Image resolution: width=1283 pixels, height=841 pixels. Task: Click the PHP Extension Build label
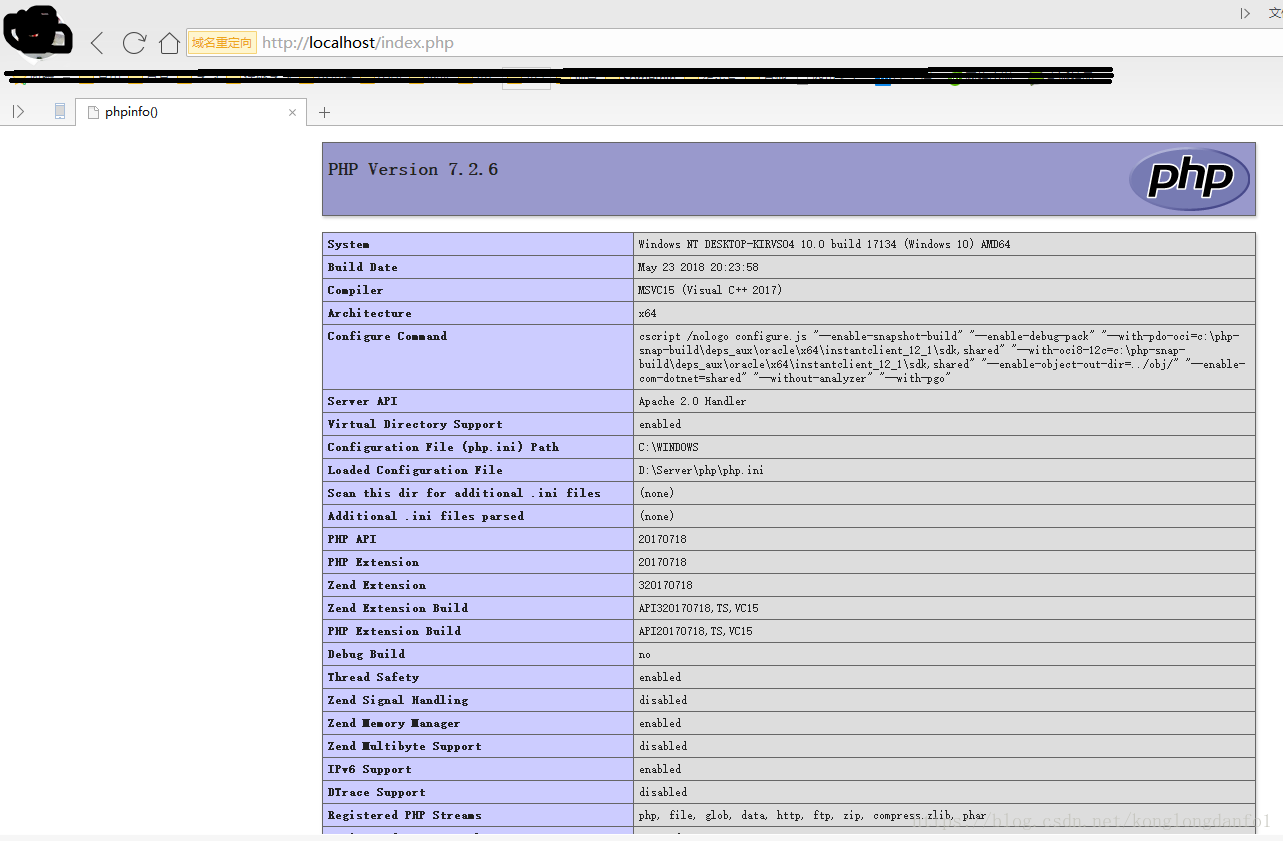(x=394, y=631)
